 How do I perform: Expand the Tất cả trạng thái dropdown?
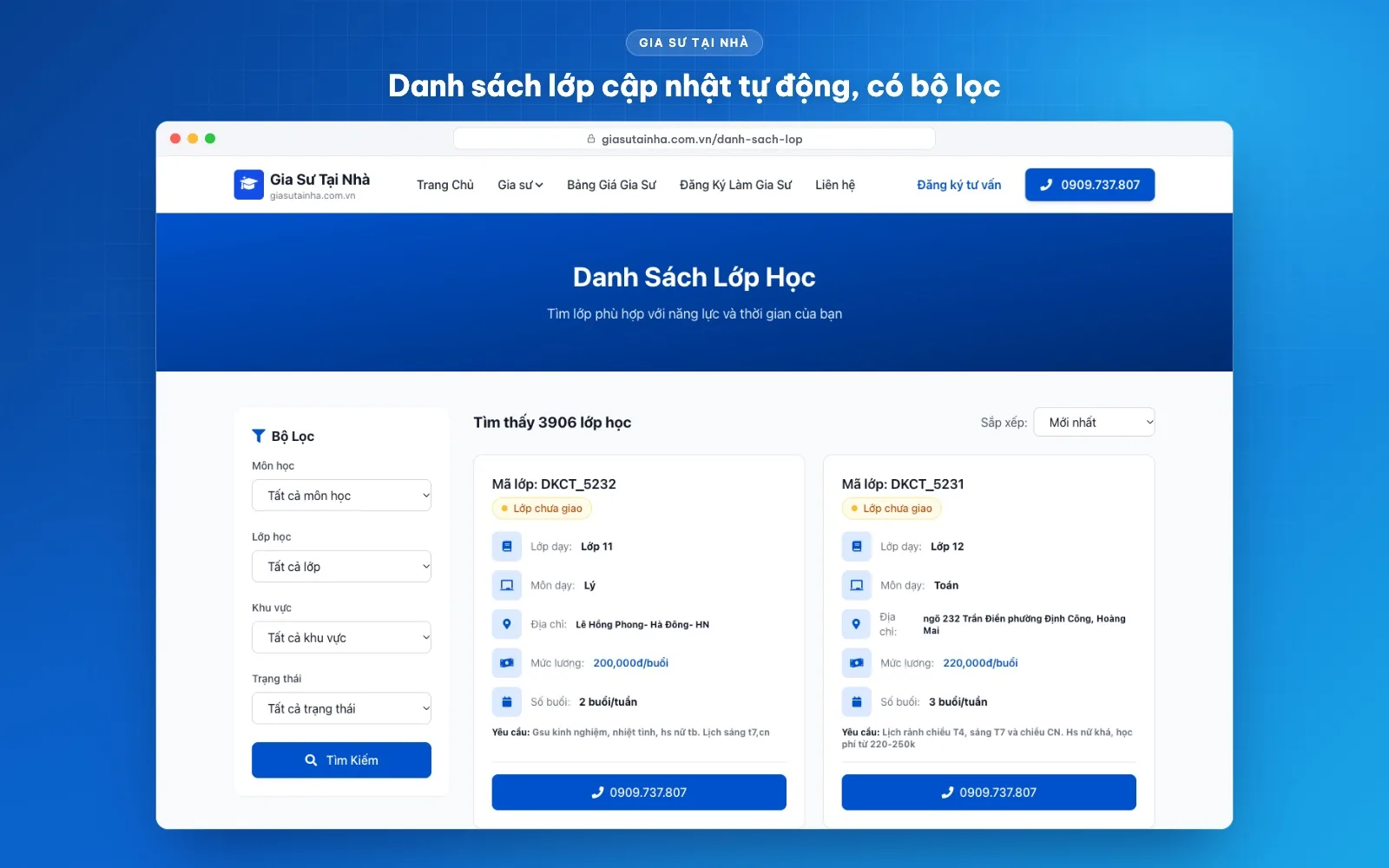coord(341,708)
